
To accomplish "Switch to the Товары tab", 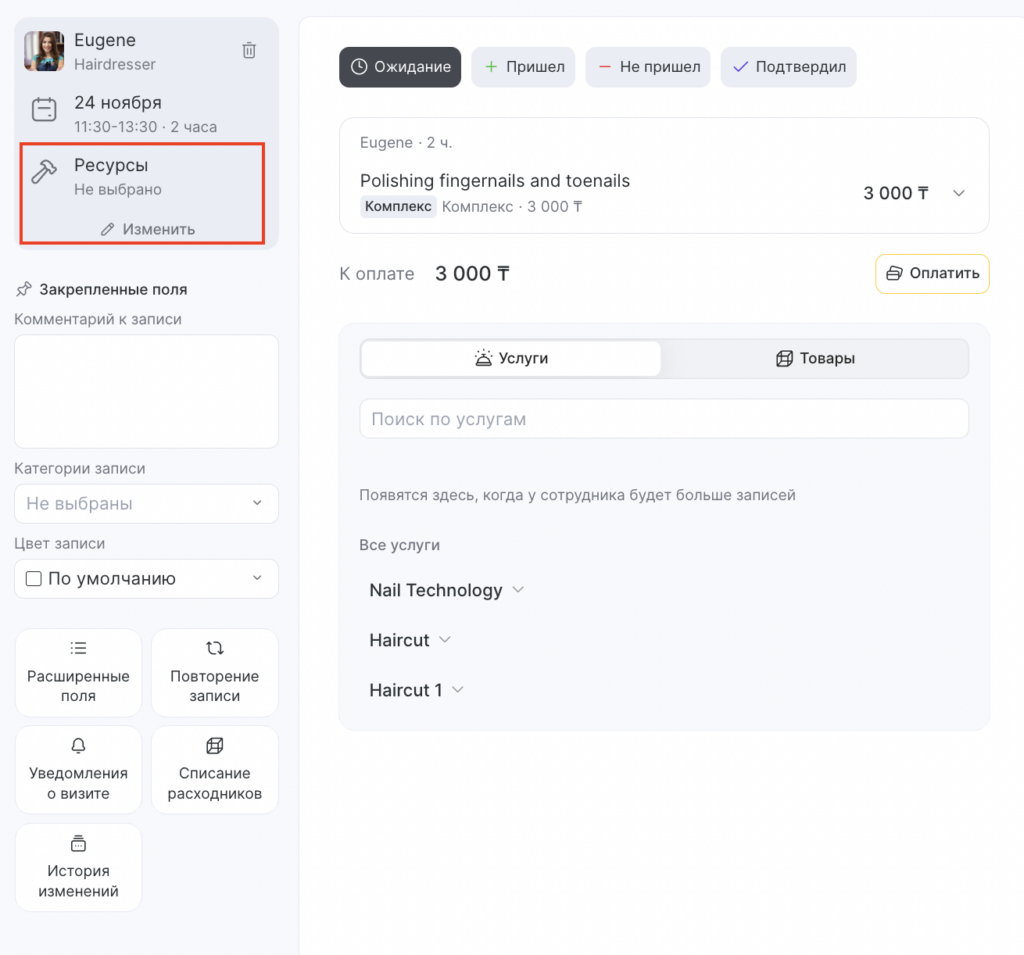I will pos(815,358).
